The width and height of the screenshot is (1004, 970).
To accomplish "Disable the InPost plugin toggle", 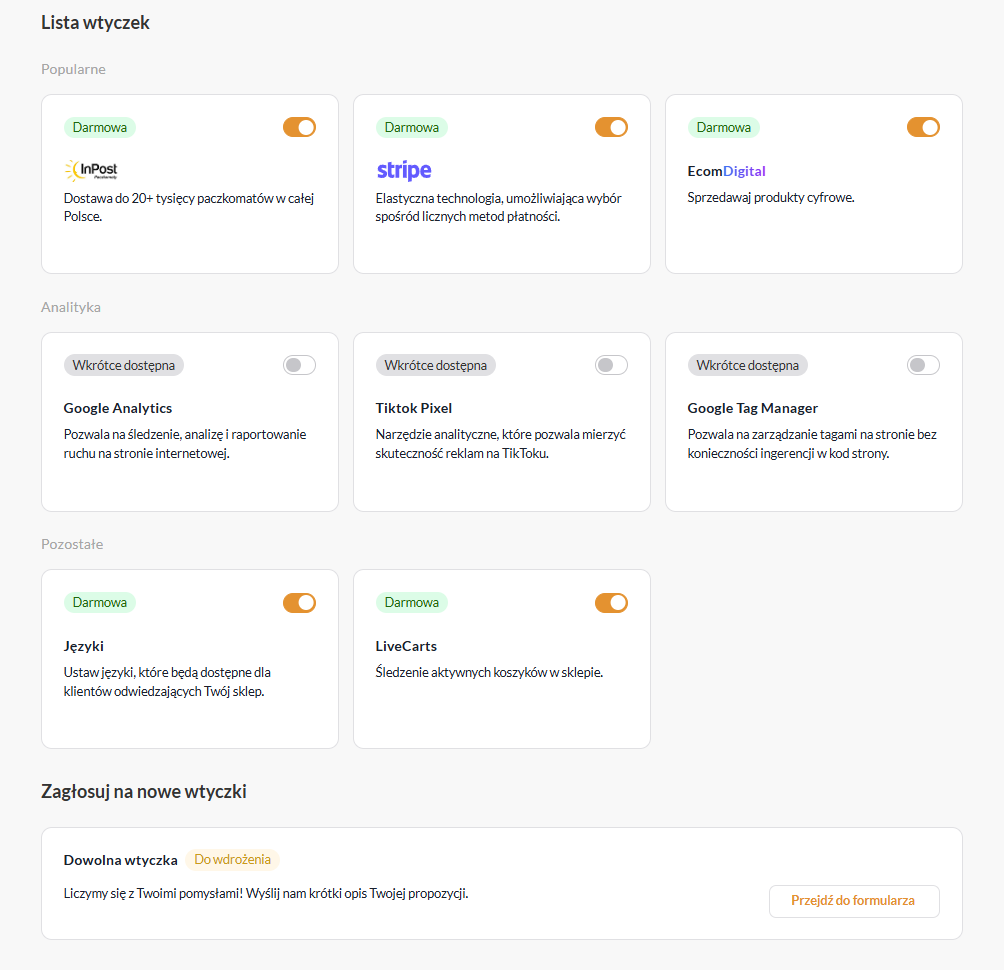I will pyautogui.click(x=299, y=127).
